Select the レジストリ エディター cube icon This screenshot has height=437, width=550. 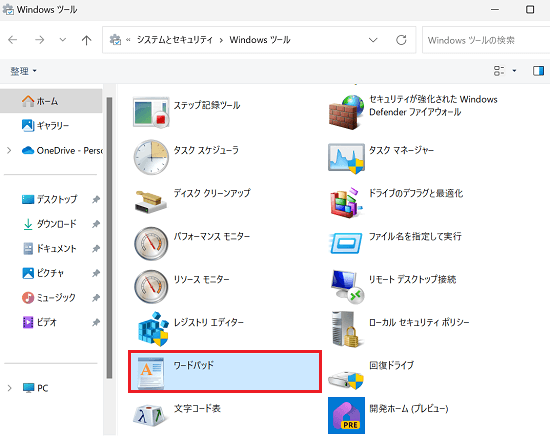(153, 329)
